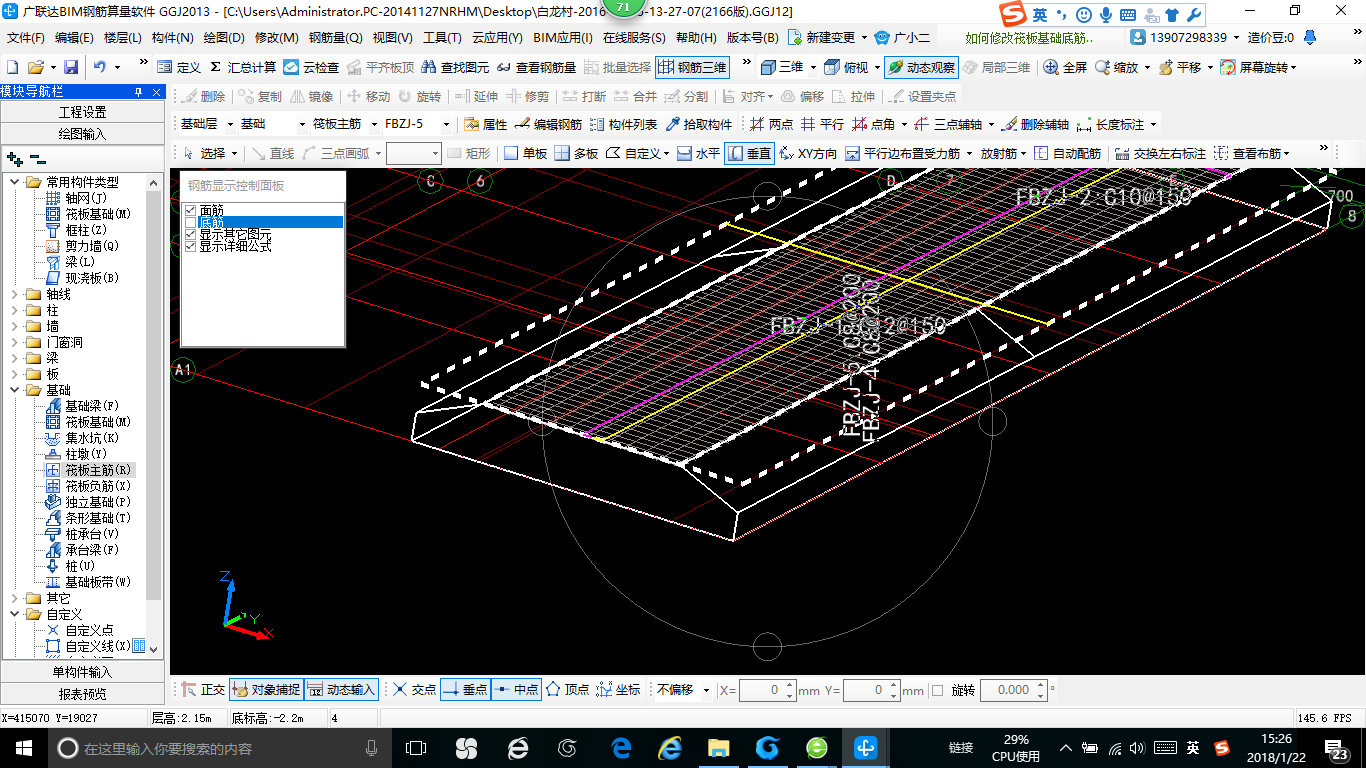This screenshot has width=1366, height=768.
Task: Choose 垂直 vertical rebar direction
Action: coord(749,154)
